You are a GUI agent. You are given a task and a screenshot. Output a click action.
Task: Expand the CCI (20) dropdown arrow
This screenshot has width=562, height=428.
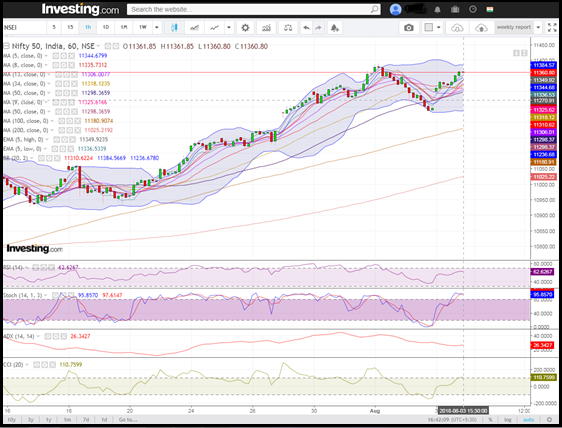pyautogui.click(x=27, y=365)
